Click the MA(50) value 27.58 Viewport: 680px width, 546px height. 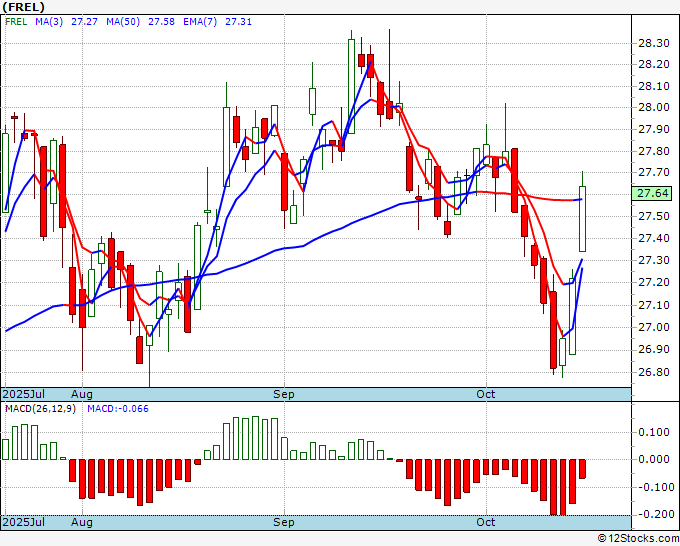(x=161, y=22)
